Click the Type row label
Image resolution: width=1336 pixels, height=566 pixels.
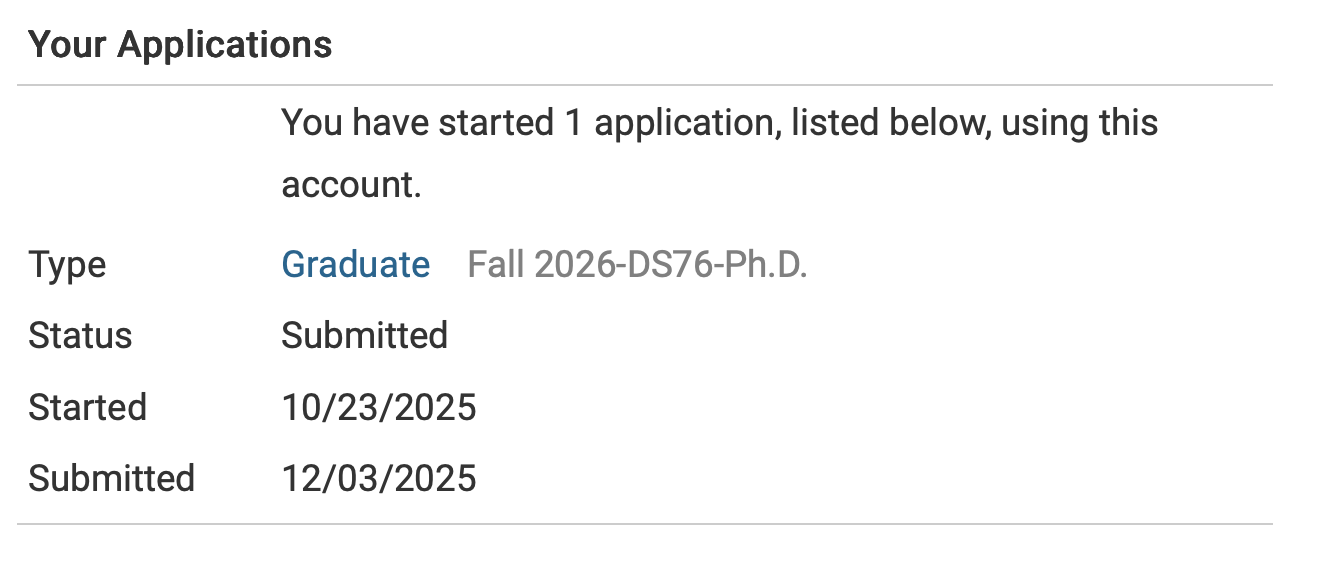(x=67, y=265)
